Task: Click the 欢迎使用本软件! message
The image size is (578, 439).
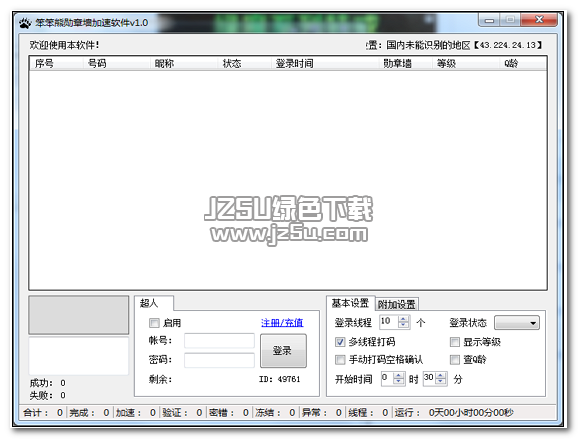Action: point(64,45)
